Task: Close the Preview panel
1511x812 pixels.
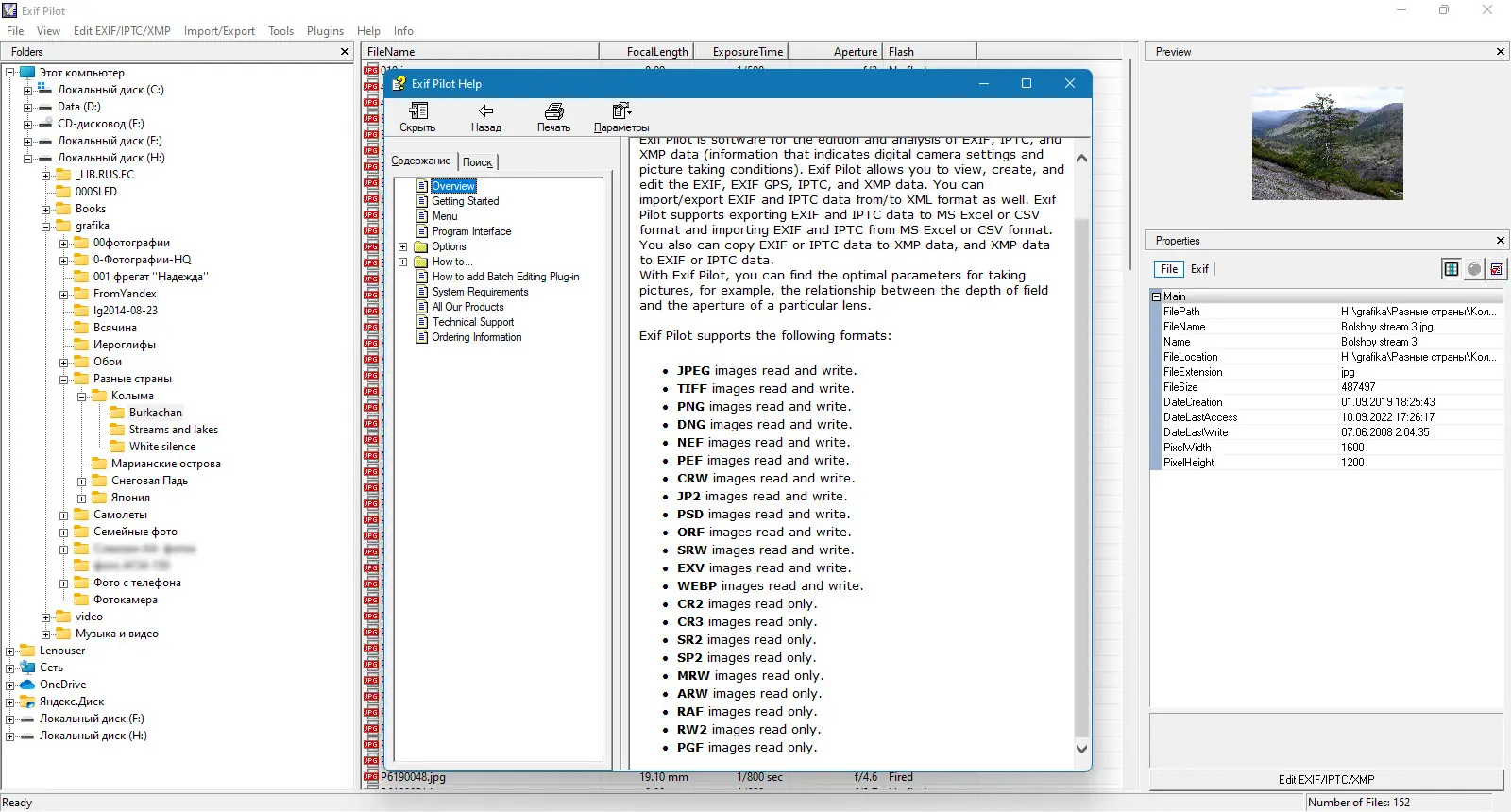Action: coord(1500,52)
